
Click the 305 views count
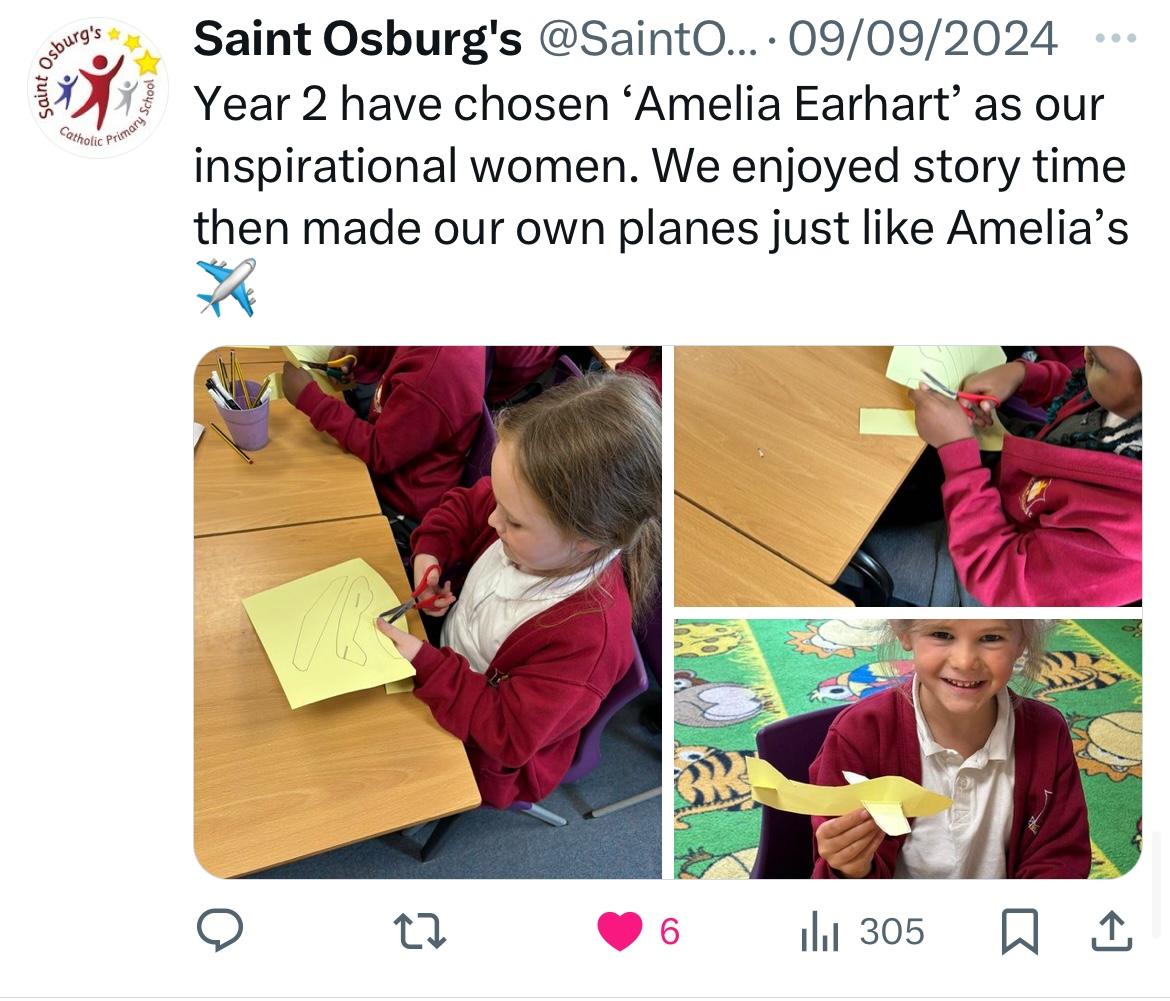click(x=892, y=932)
